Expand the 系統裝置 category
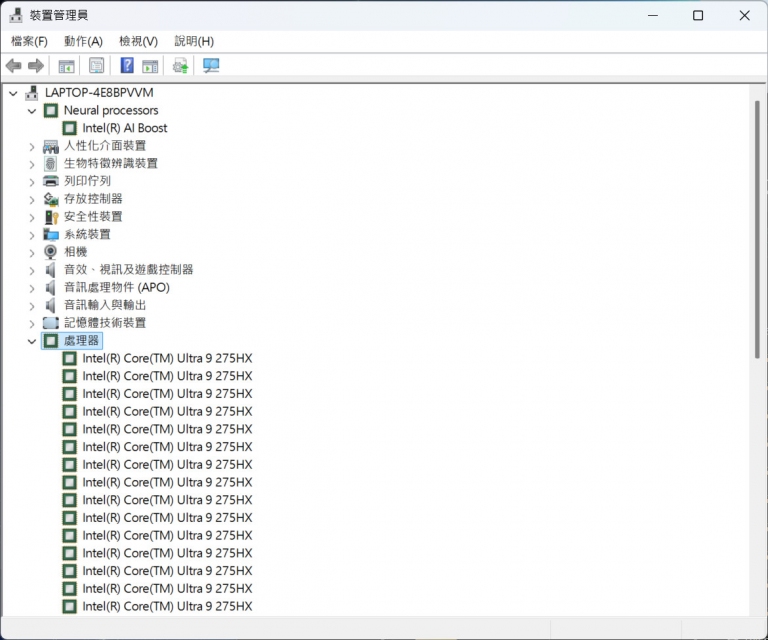The height and width of the screenshot is (640, 768). tap(32, 235)
